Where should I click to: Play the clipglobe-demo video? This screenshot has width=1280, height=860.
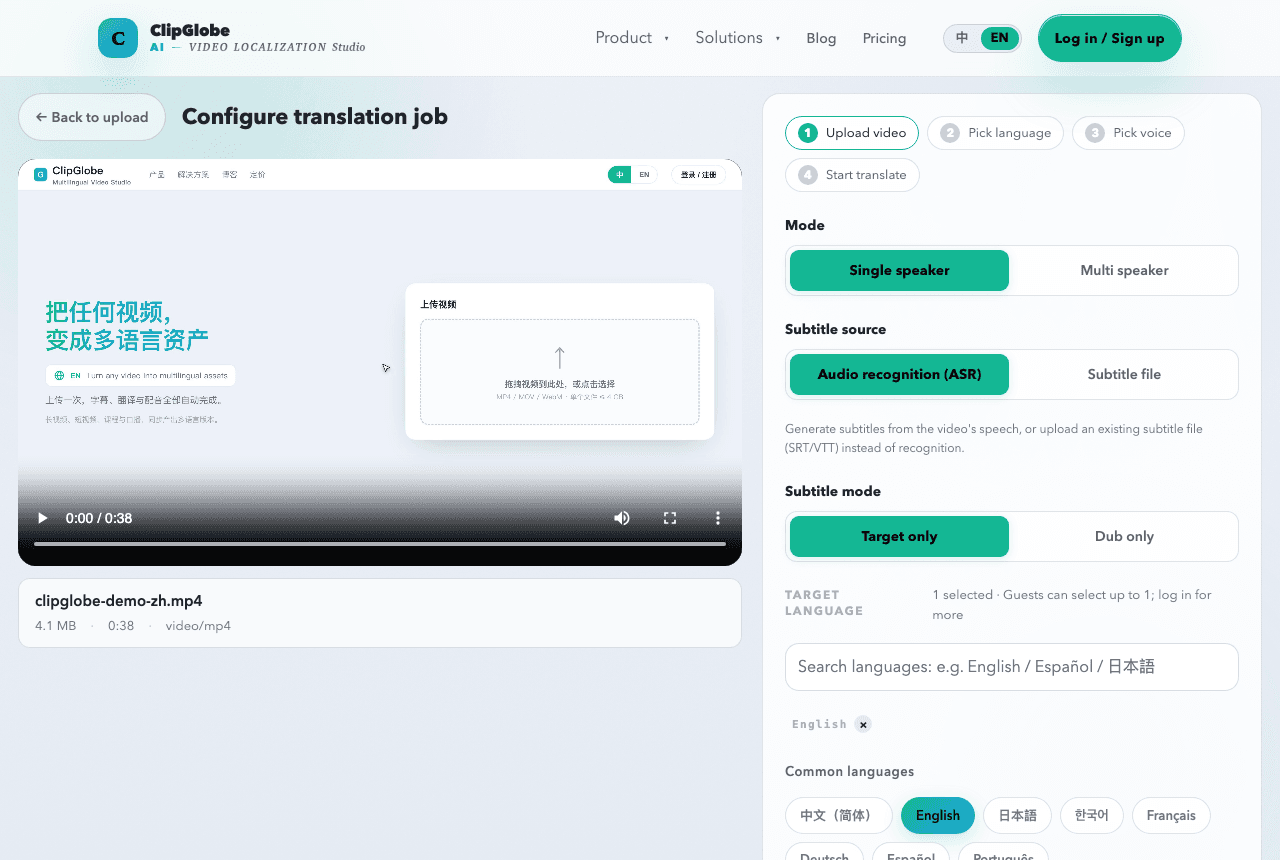(42, 518)
